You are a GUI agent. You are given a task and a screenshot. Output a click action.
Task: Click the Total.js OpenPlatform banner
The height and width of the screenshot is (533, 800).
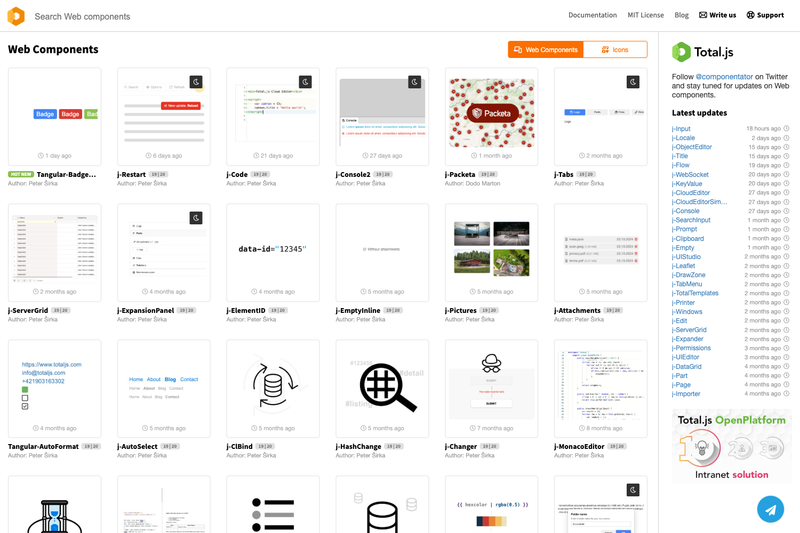tap(732, 446)
